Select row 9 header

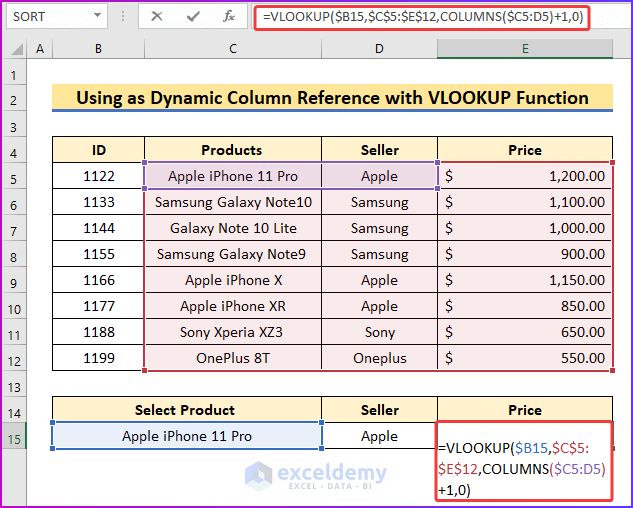click(x=14, y=280)
